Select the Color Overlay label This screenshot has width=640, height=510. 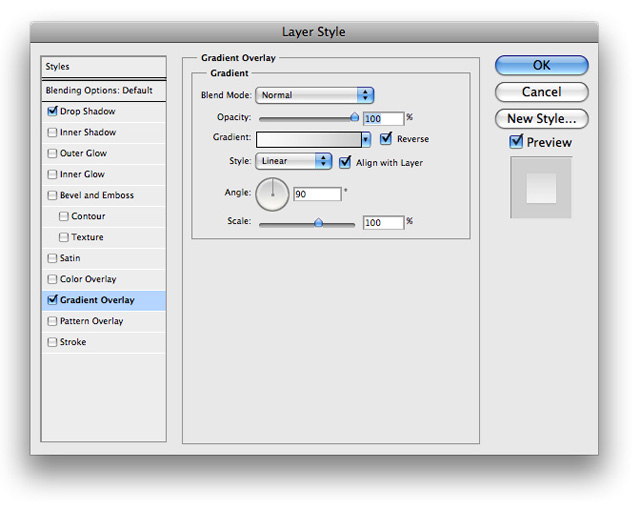pos(88,279)
